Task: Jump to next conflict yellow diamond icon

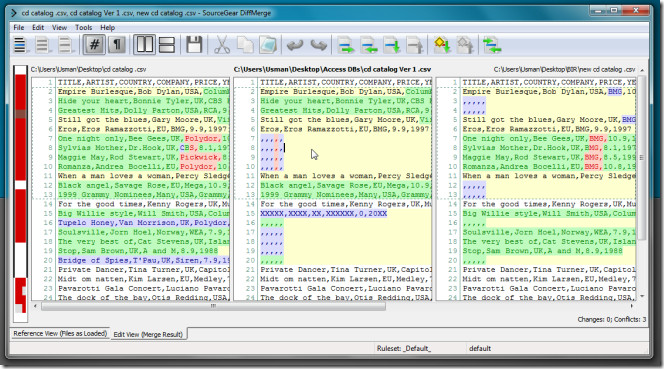Action: 442,45
